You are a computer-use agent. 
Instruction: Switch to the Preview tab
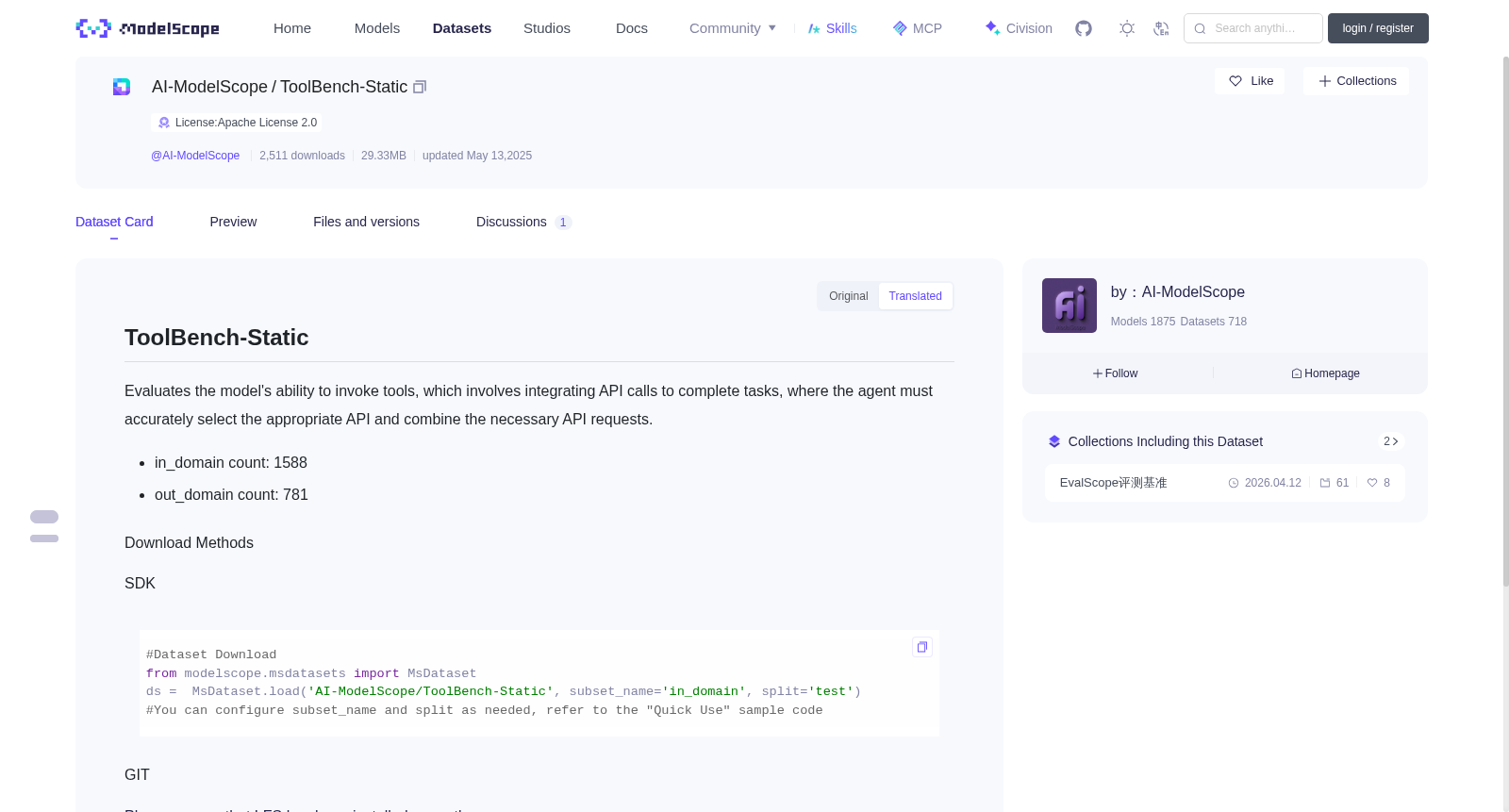[233, 222]
